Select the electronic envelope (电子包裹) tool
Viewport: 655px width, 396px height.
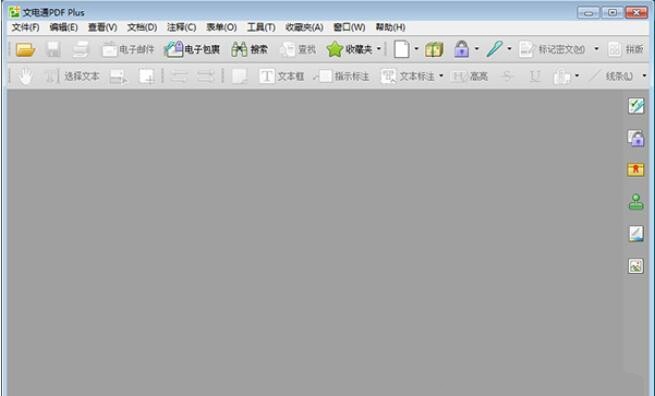[x=192, y=49]
